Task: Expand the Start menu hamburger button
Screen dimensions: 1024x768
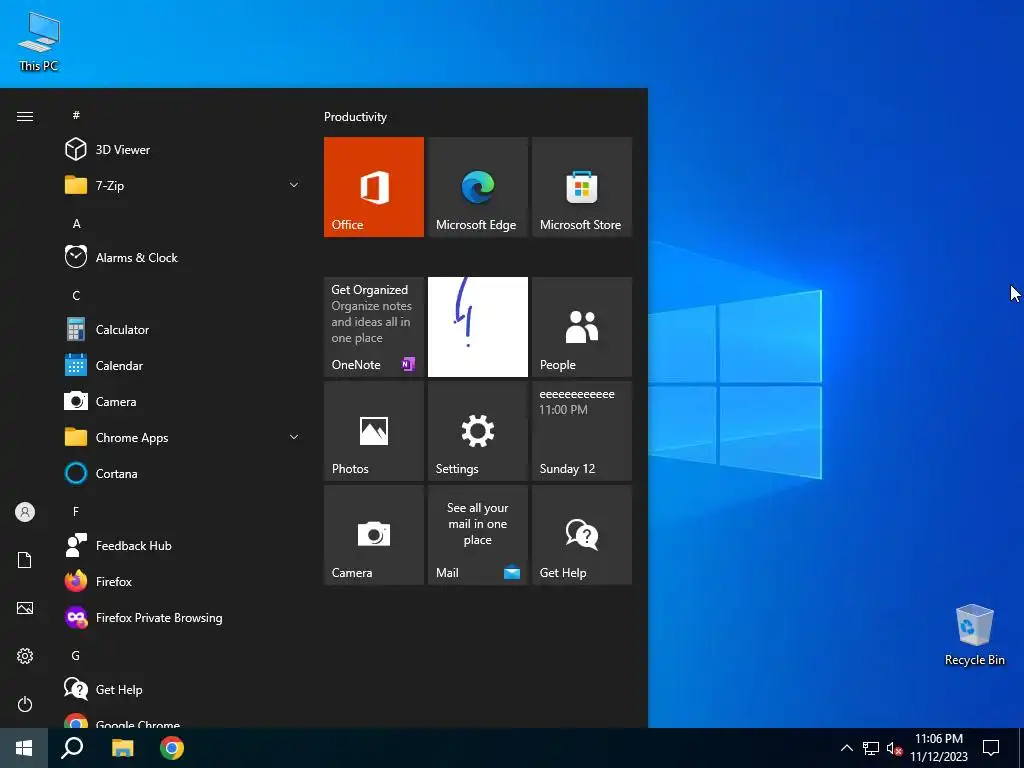Action: point(25,117)
